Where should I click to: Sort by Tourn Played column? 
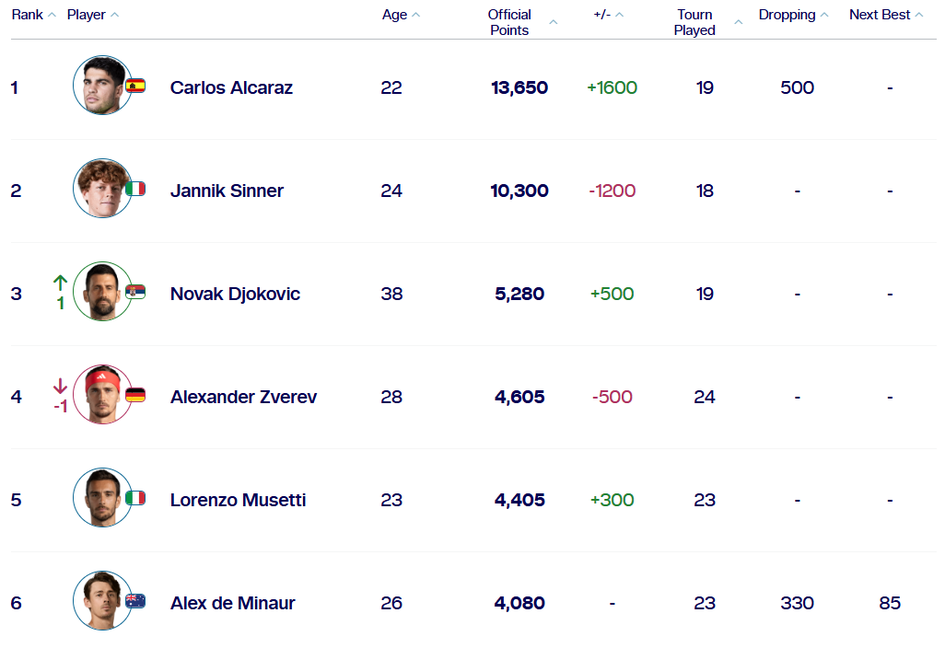(706, 22)
